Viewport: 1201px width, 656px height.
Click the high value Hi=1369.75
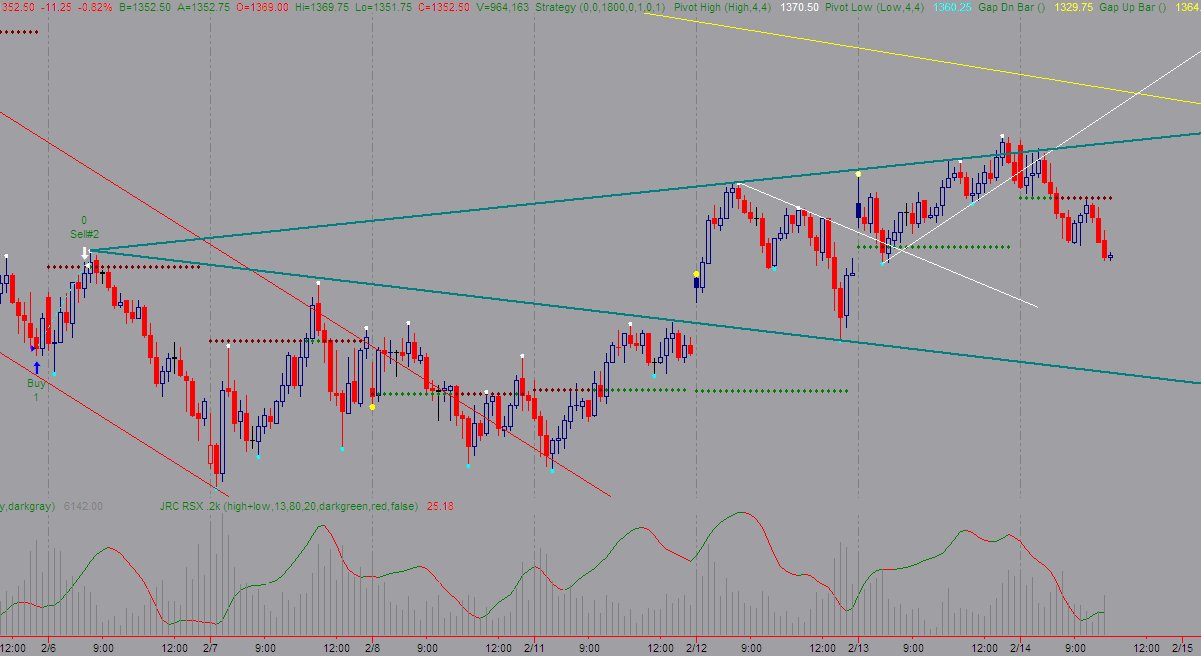[322, 7]
